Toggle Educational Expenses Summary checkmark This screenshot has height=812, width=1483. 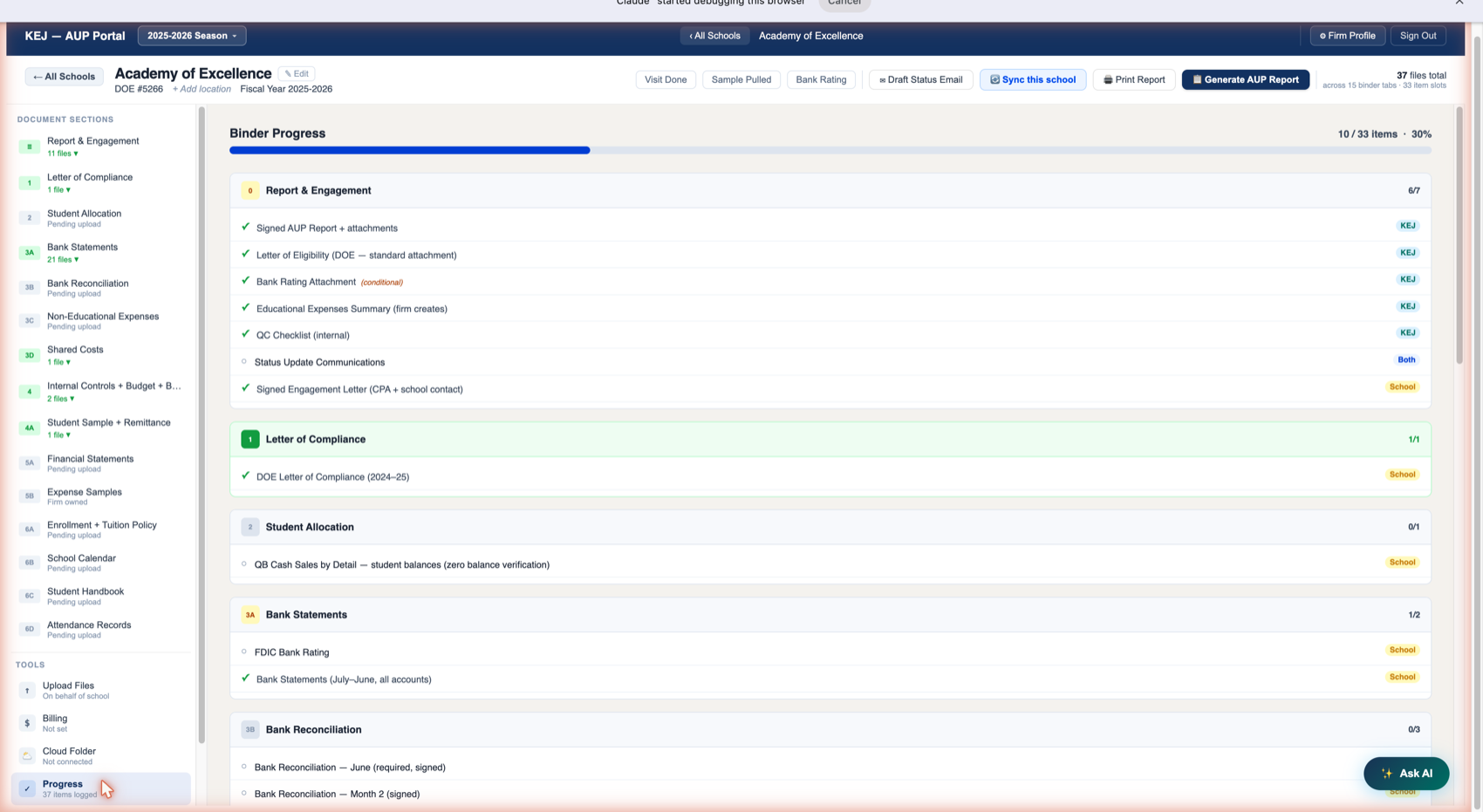(245, 307)
